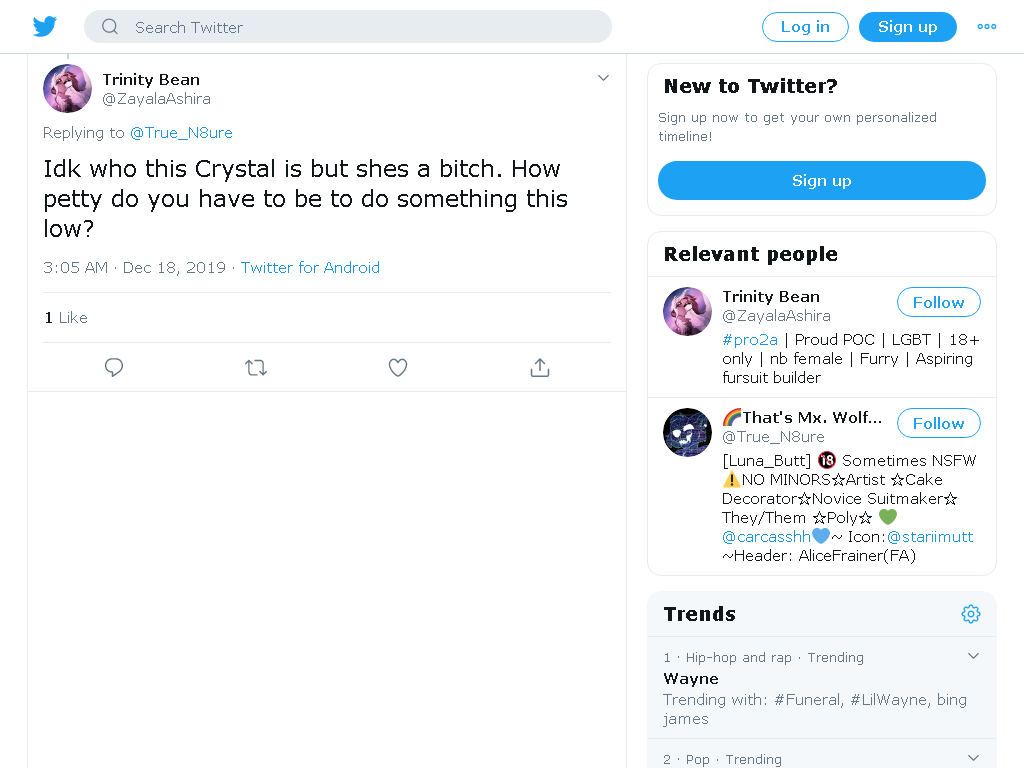Reply to the tweet via speech bubble icon

[x=114, y=368]
